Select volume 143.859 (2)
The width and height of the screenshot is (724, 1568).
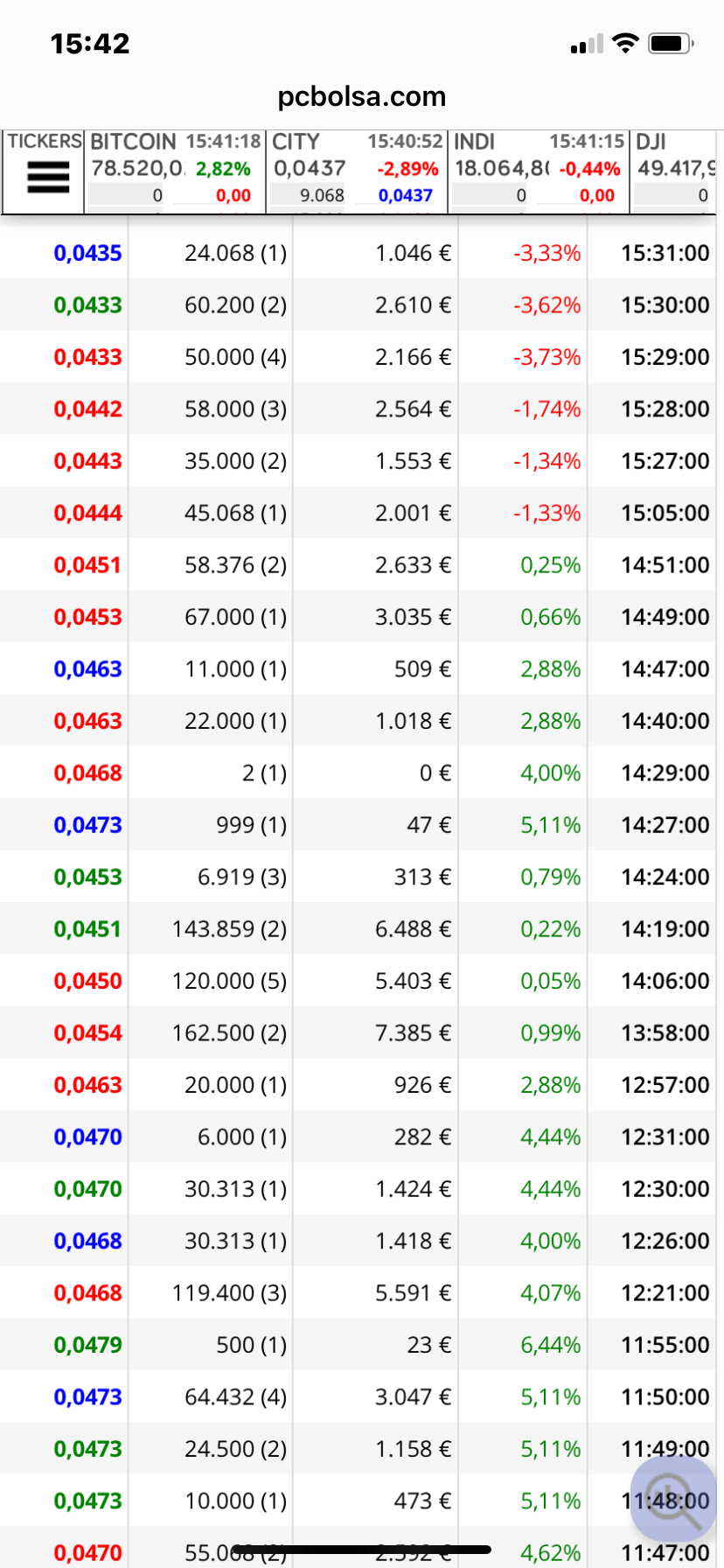[x=229, y=929]
